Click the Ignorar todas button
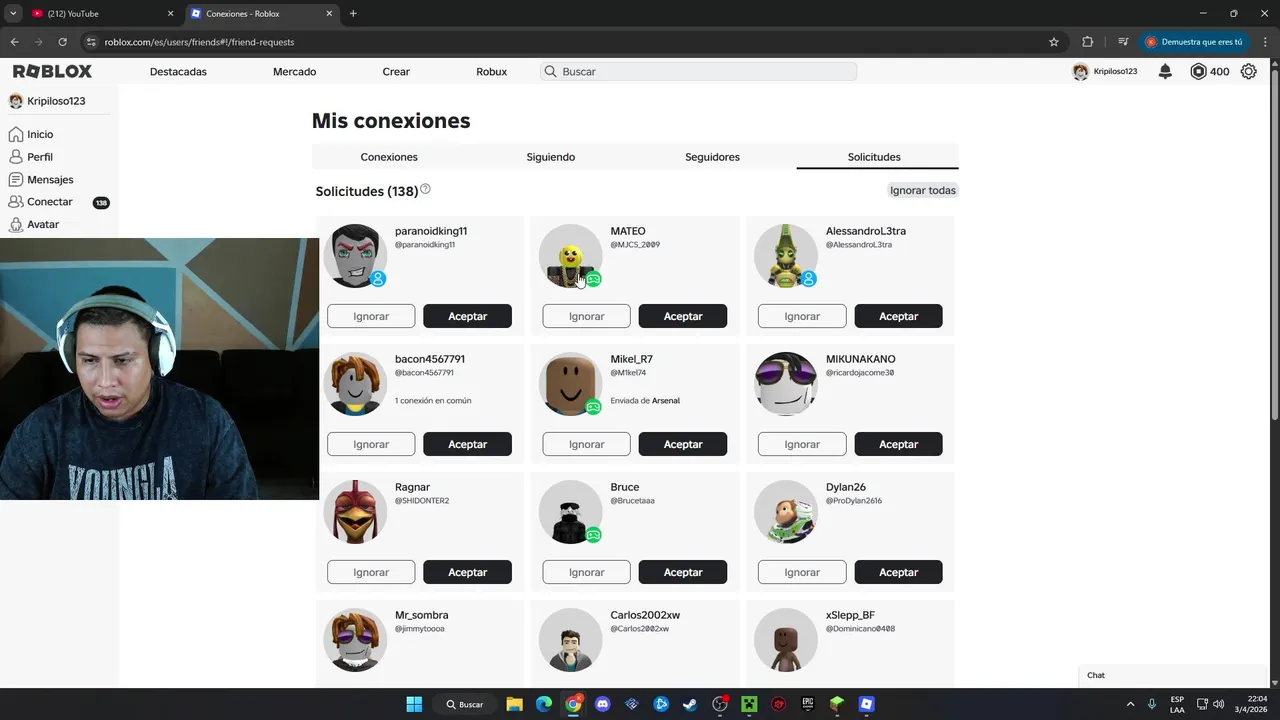Screen dimensions: 1280x720 923,190
